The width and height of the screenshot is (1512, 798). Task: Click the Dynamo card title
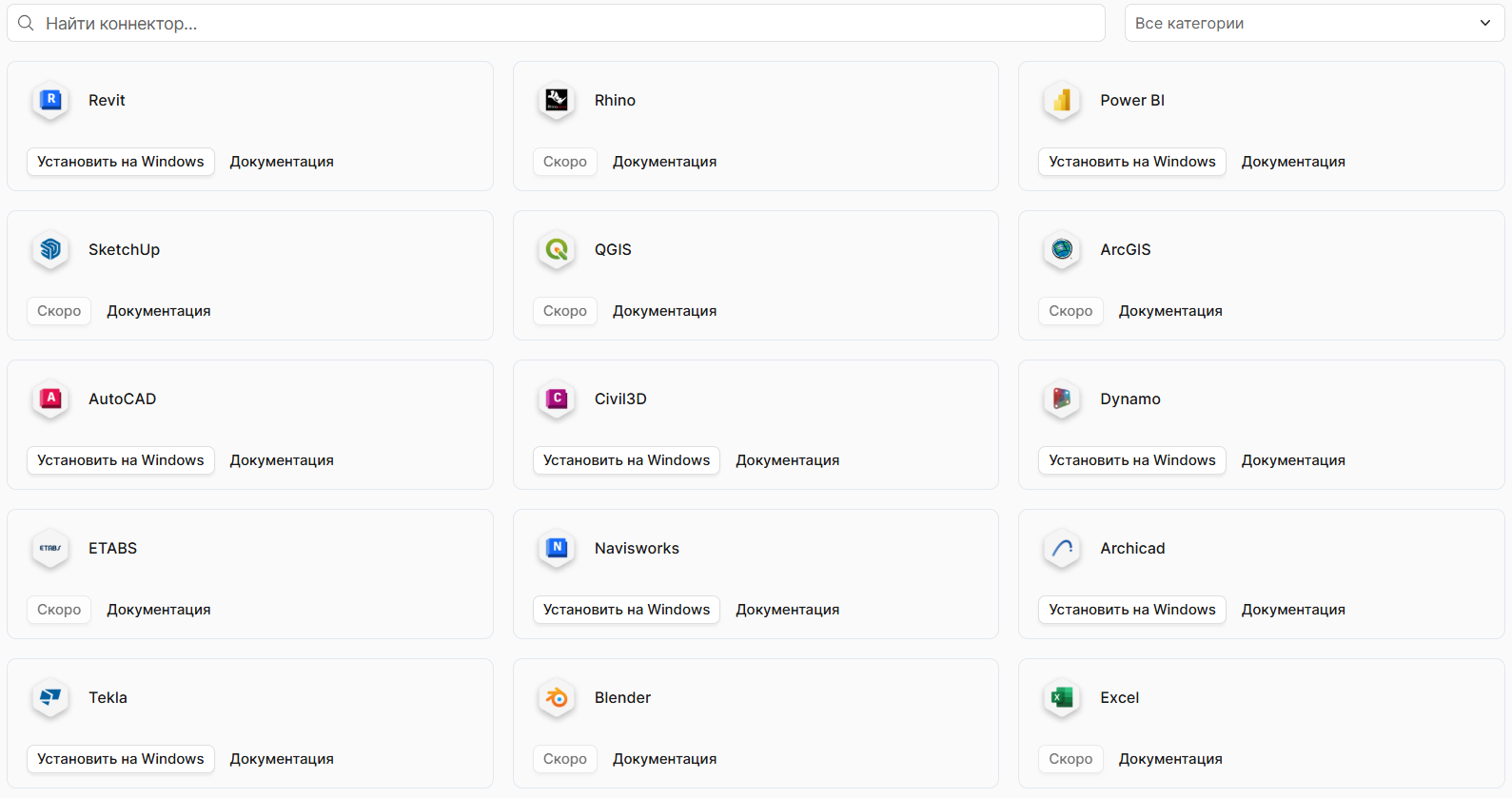(1130, 399)
